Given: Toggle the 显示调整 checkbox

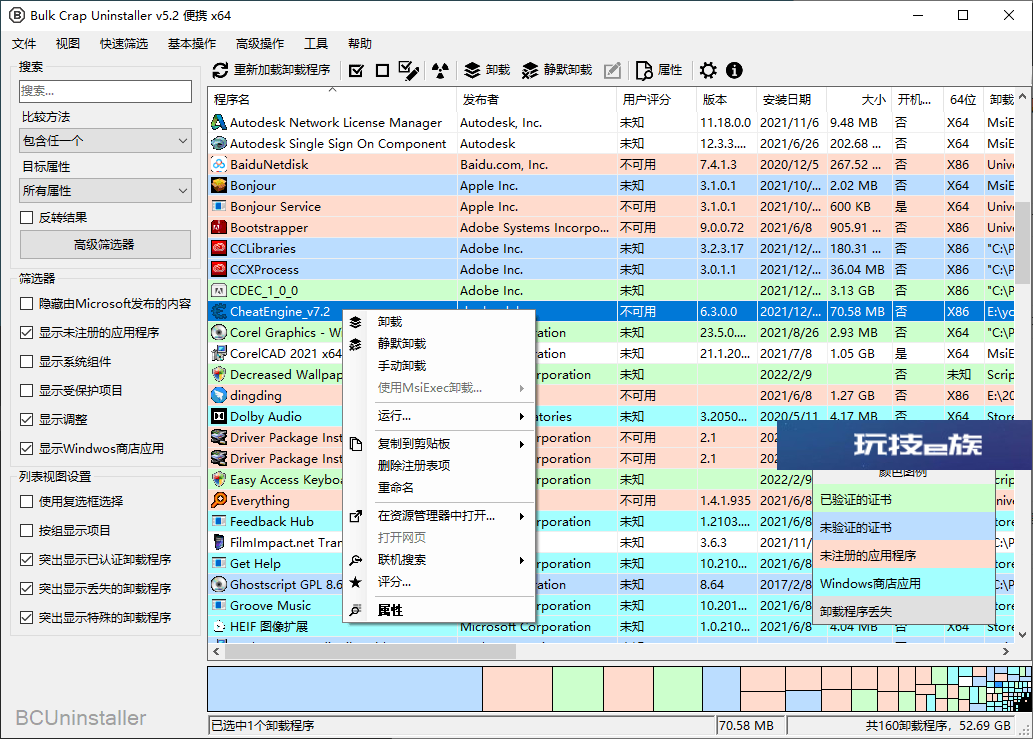Looking at the screenshot, I should tap(27, 420).
